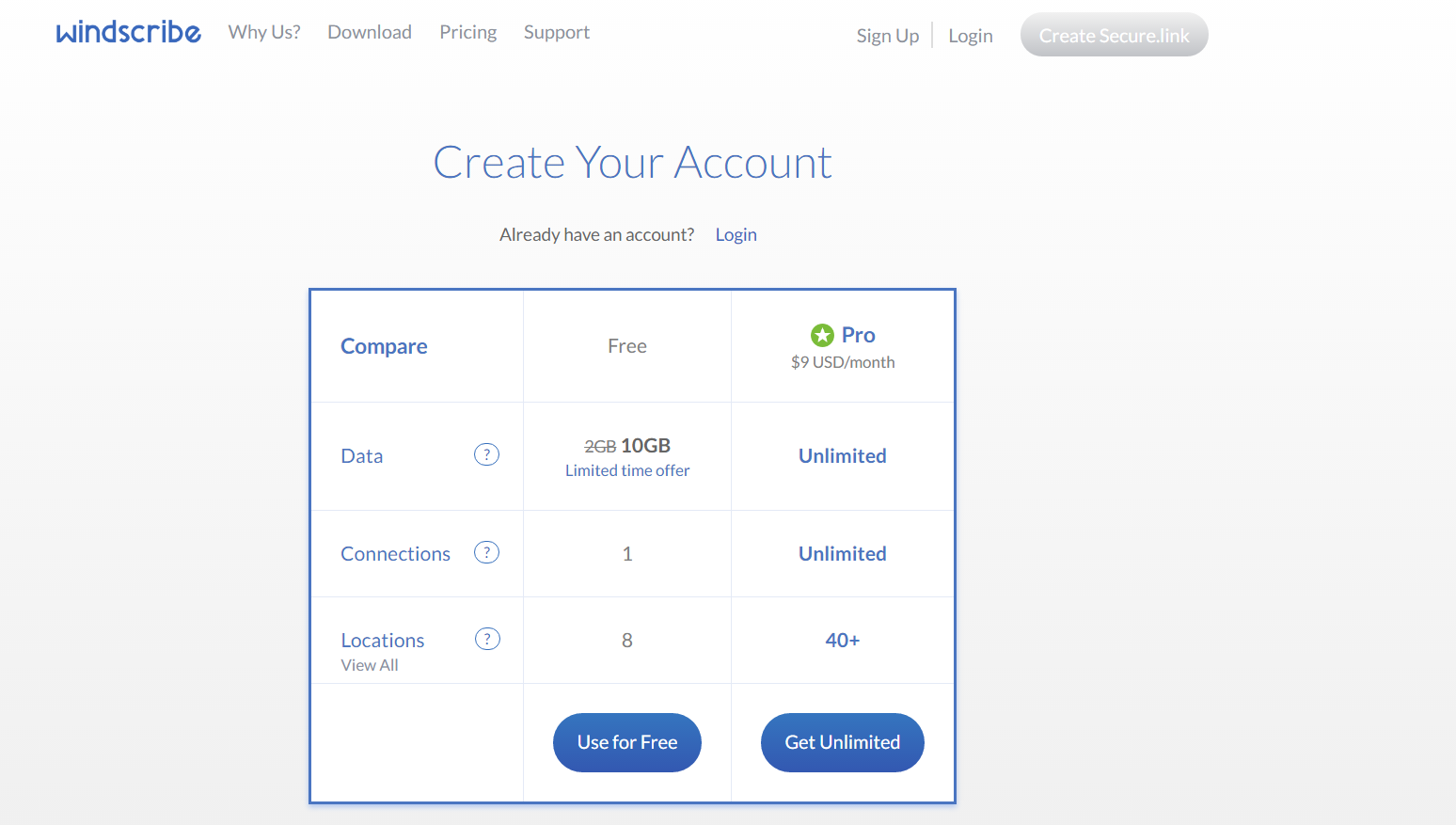Click Unlimited in the Pro Connections row
This screenshot has height=825, width=1456.
click(843, 554)
